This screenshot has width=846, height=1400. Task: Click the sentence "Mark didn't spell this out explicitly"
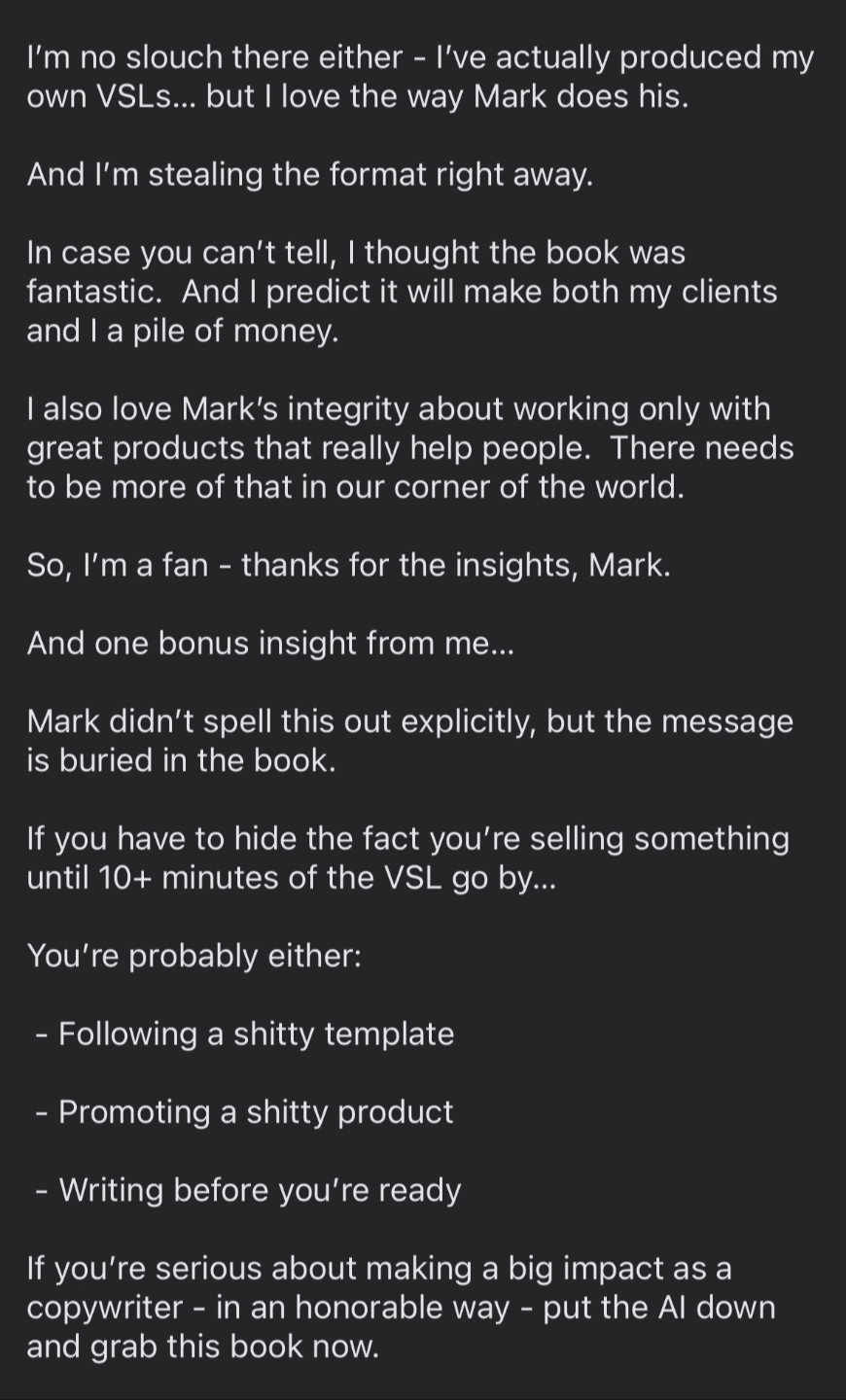click(x=409, y=721)
